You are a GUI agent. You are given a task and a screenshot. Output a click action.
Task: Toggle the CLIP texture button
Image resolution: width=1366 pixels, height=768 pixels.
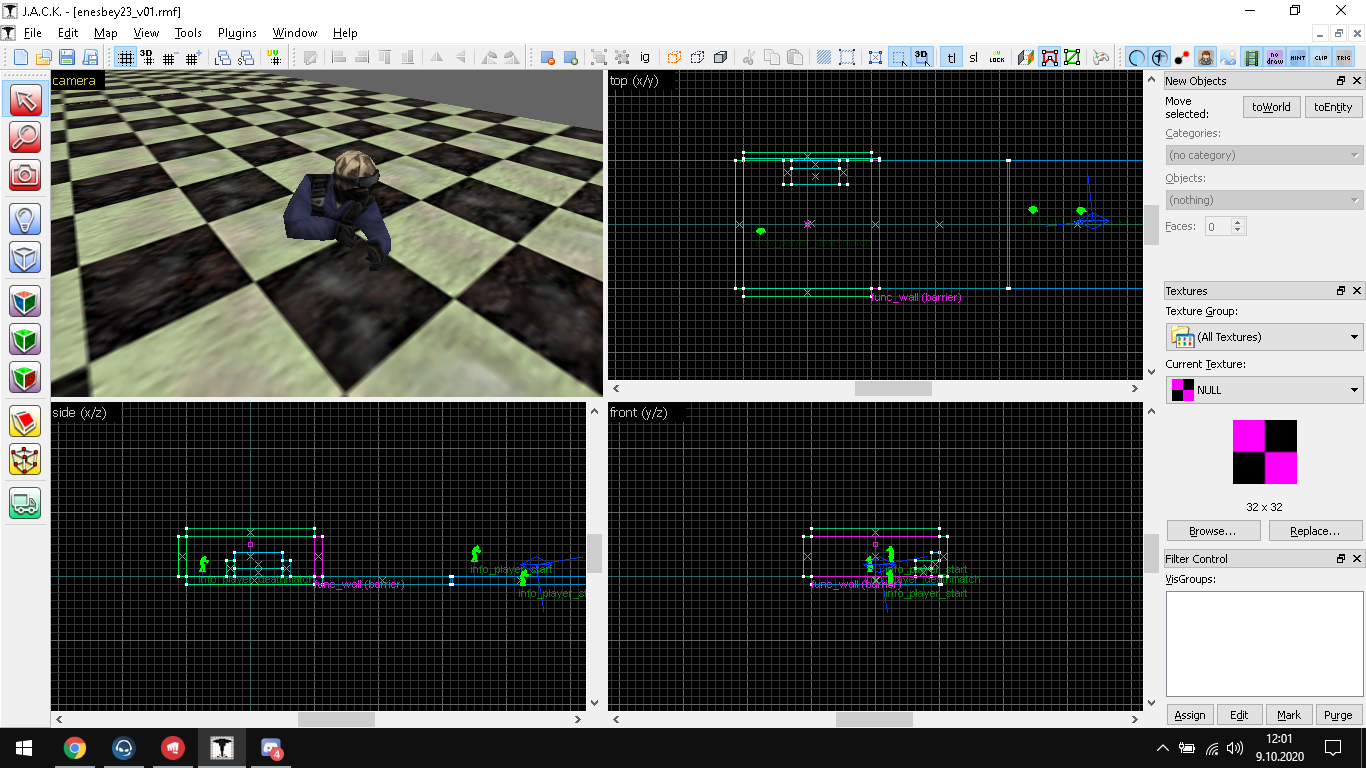tap(1321, 57)
